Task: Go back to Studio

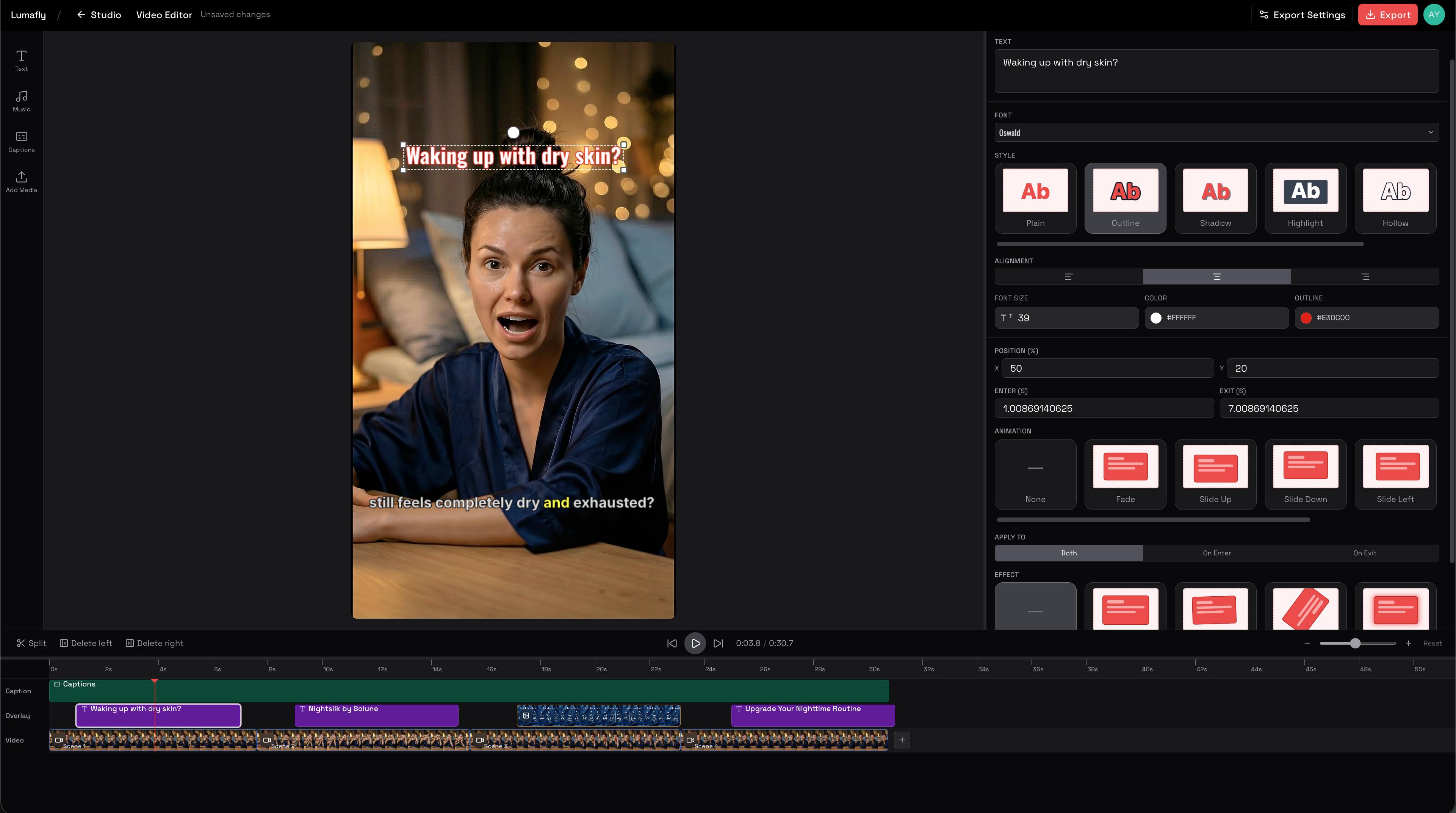Action: click(x=99, y=15)
